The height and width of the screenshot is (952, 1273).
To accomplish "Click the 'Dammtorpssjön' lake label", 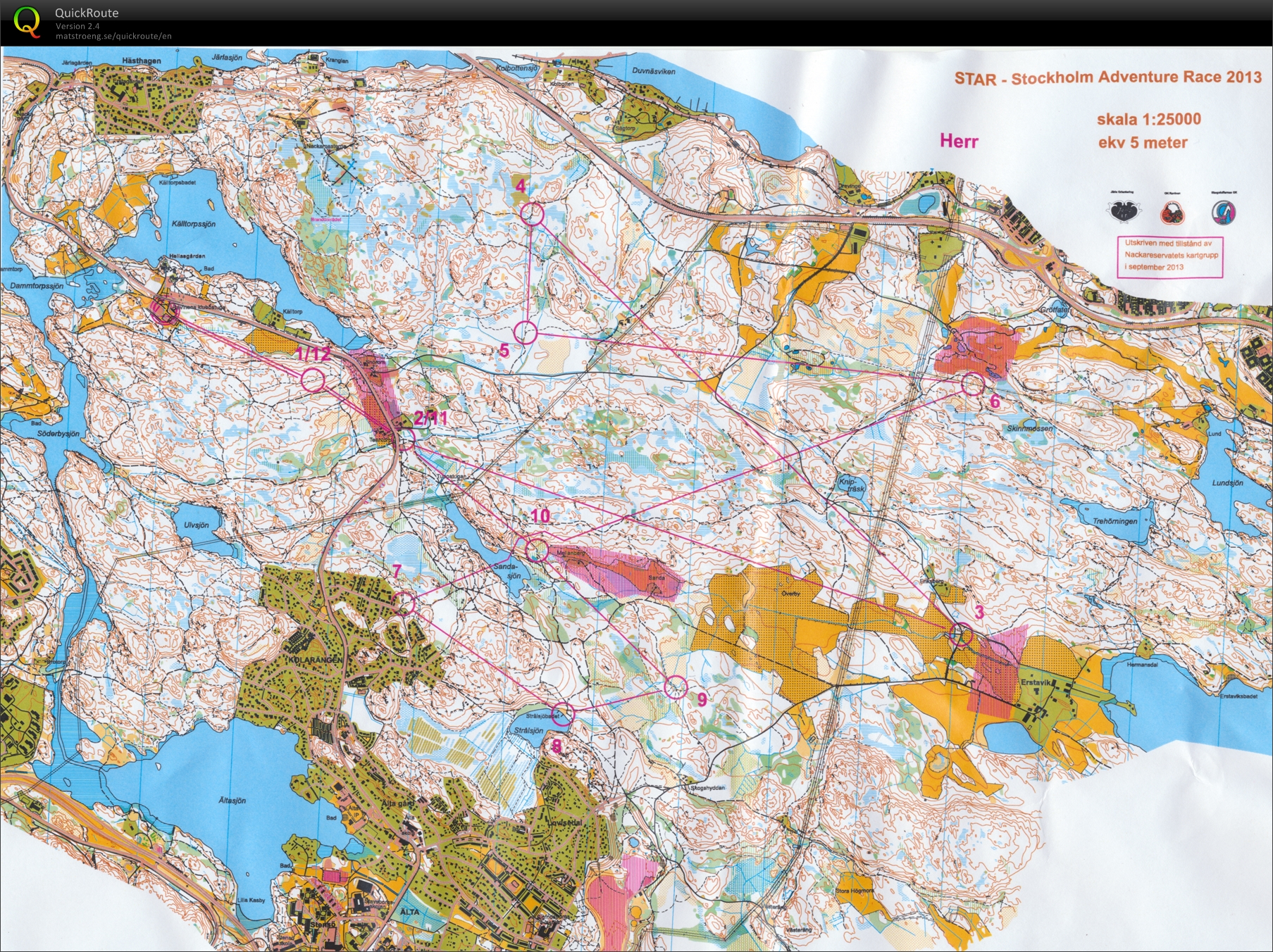I will point(37,287).
